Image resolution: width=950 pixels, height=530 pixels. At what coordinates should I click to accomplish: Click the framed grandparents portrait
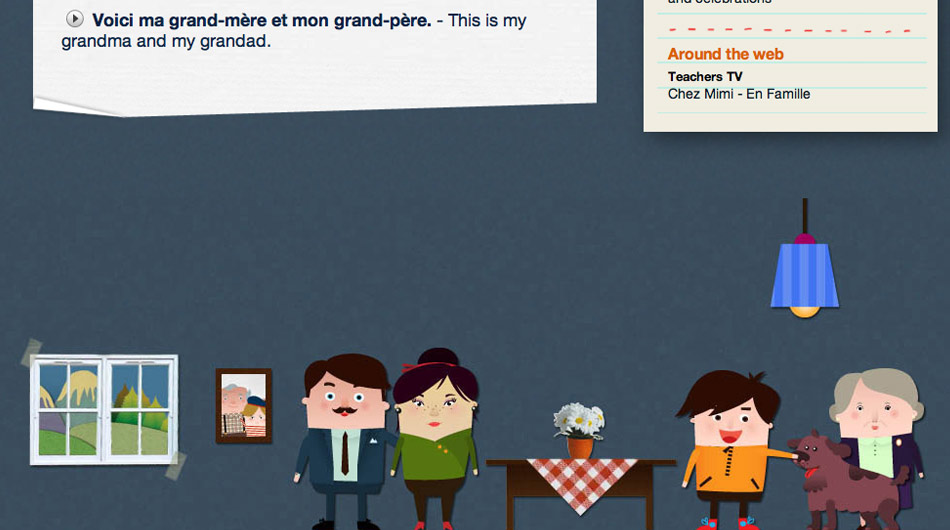(244, 406)
